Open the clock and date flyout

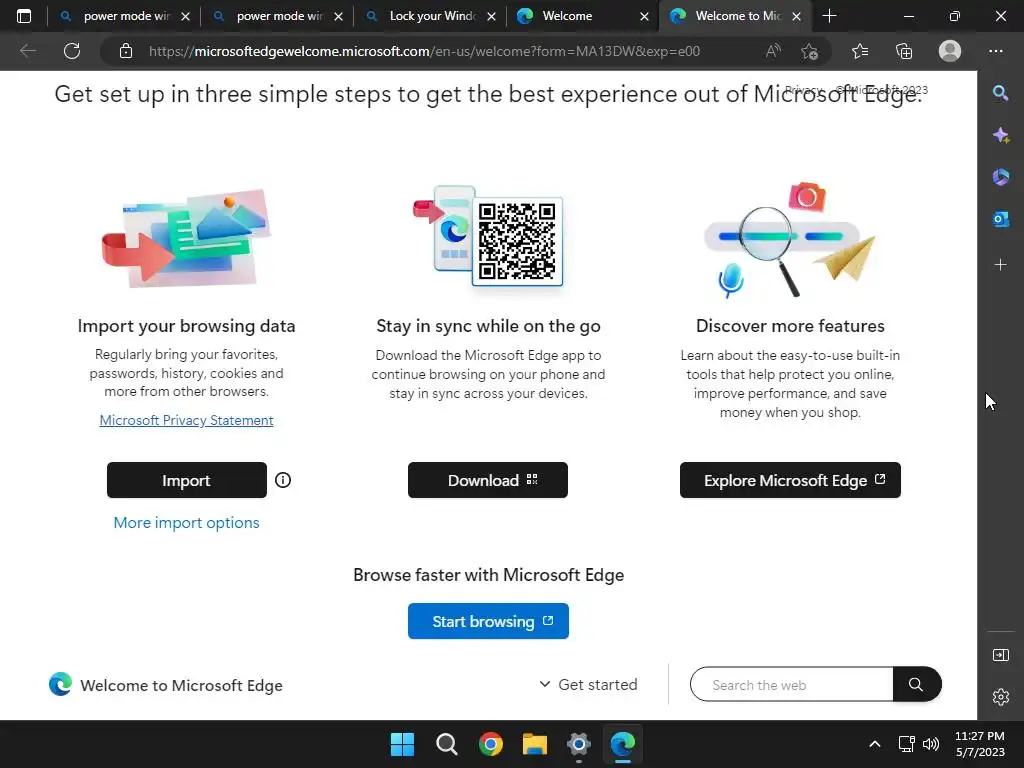click(980, 744)
